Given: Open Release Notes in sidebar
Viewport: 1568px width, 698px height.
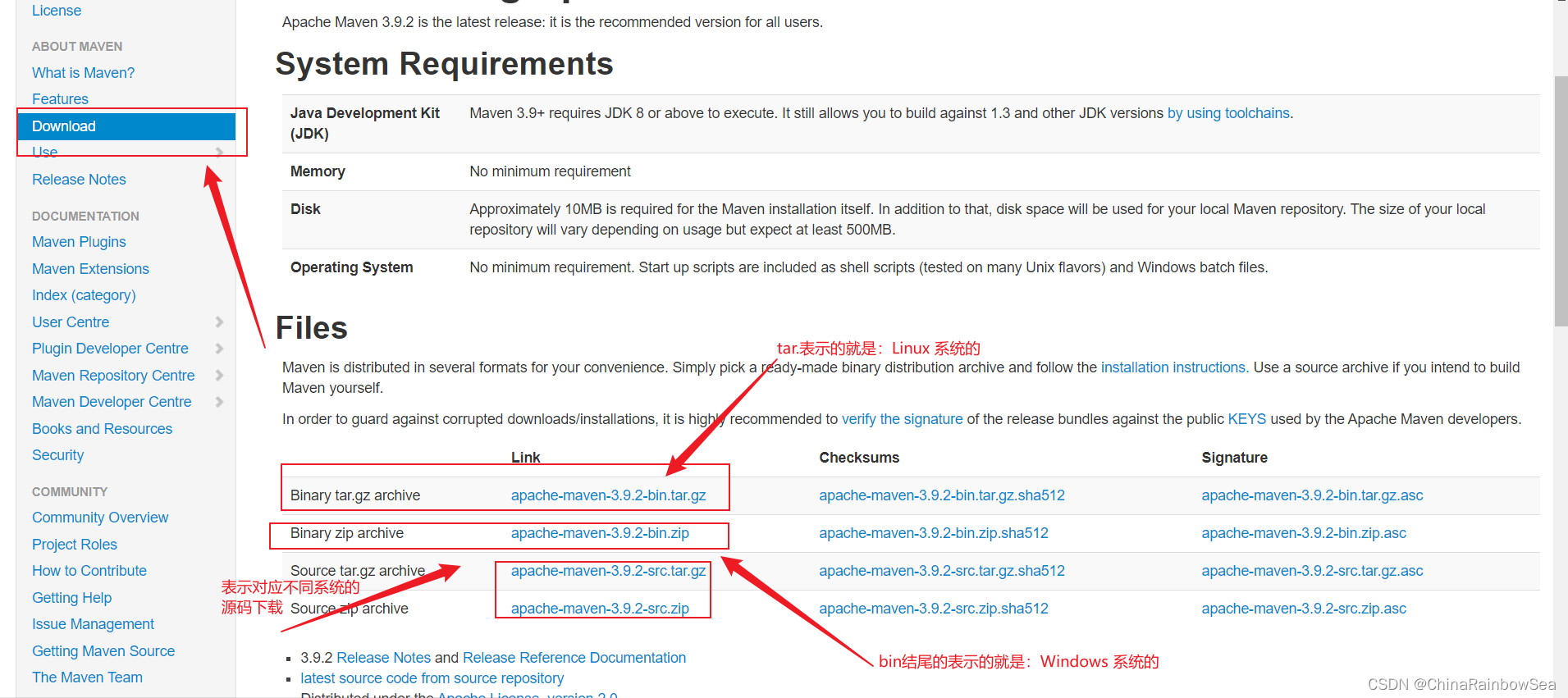Looking at the screenshot, I should [x=79, y=180].
